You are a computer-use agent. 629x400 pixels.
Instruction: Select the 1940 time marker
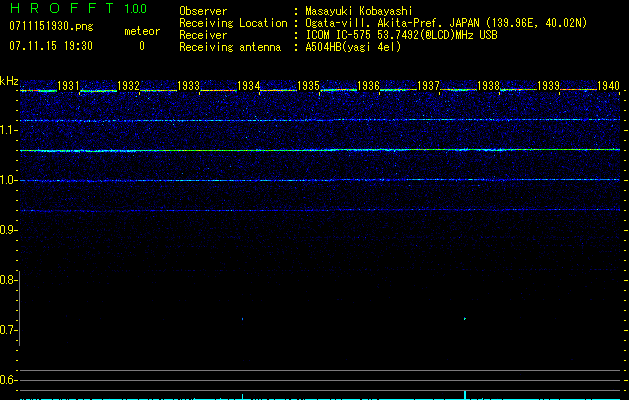pyautogui.click(x=608, y=86)
